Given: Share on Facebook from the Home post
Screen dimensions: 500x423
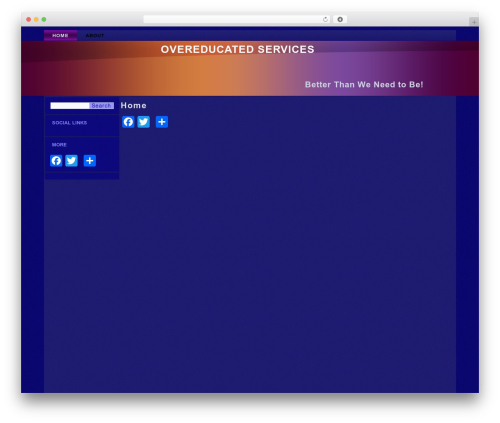Looking at the screenshot, I should point(128,122).
